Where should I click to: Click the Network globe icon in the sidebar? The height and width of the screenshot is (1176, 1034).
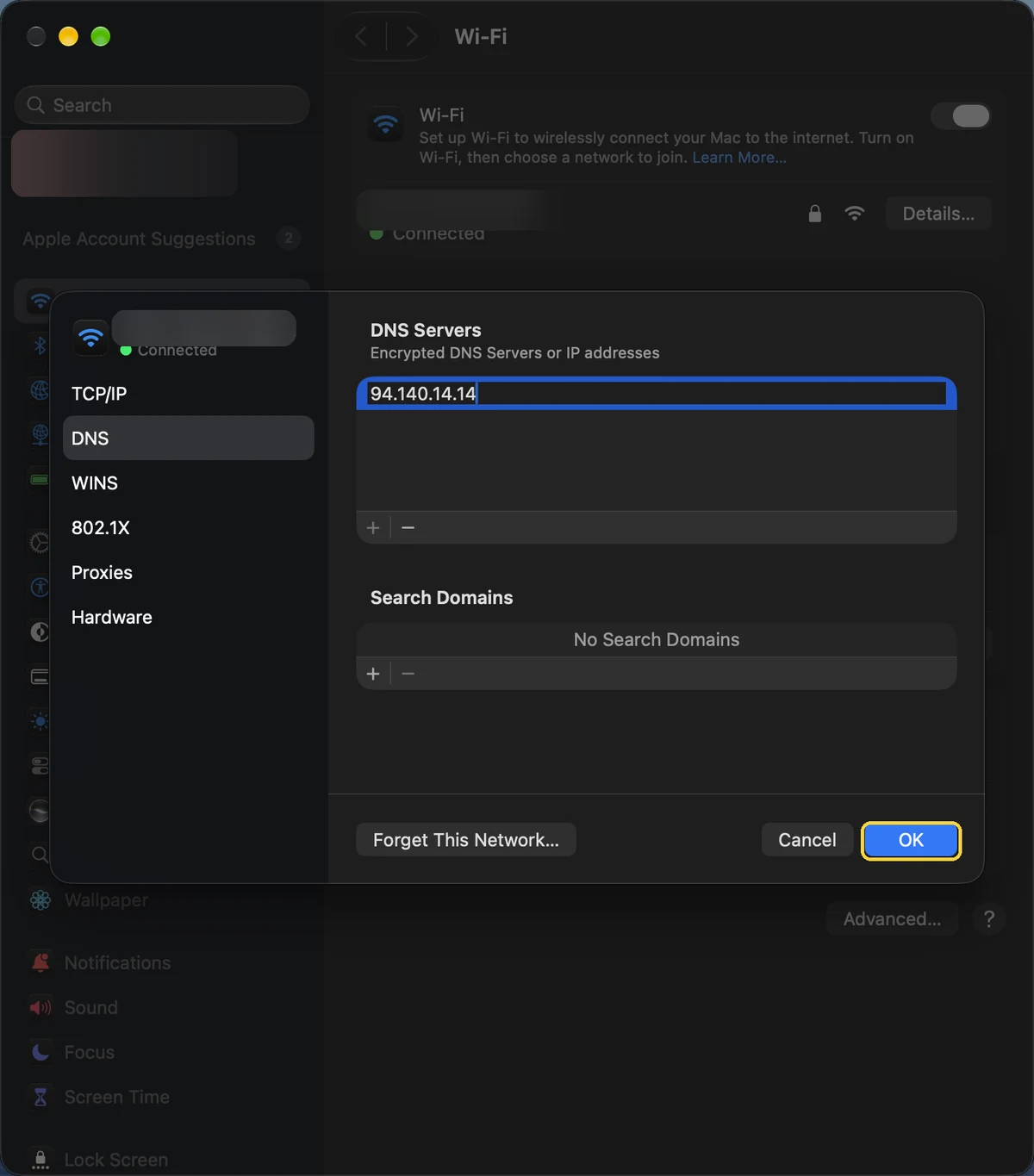(40, 389)
